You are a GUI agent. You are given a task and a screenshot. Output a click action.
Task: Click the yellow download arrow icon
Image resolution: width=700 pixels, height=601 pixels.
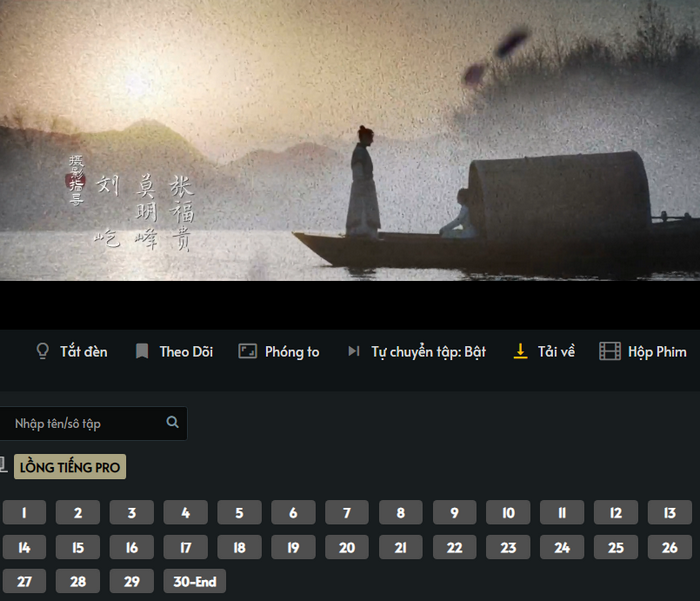pos(520,351)
